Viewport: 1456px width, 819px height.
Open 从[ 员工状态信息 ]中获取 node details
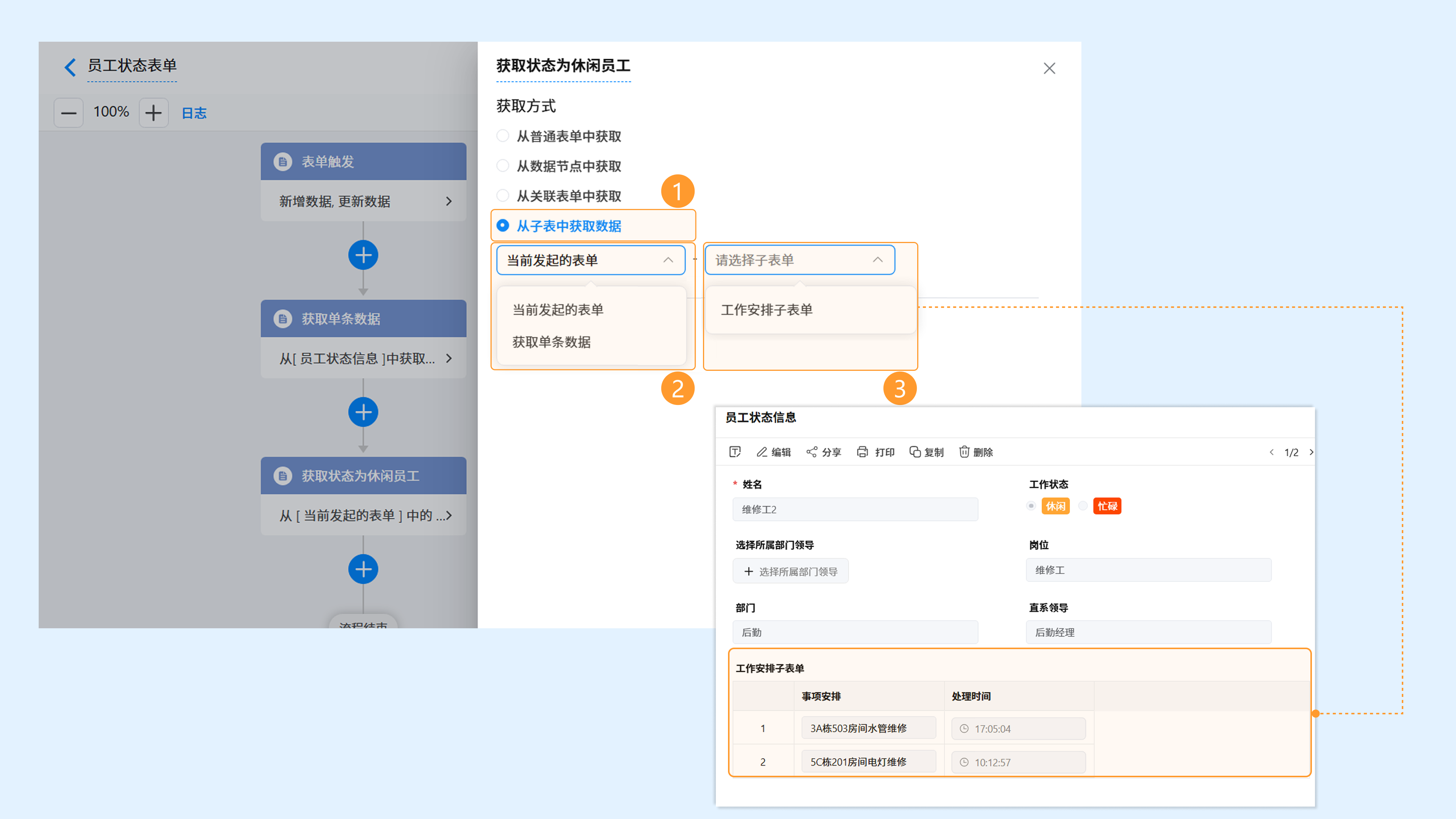[x=364, y=358]
